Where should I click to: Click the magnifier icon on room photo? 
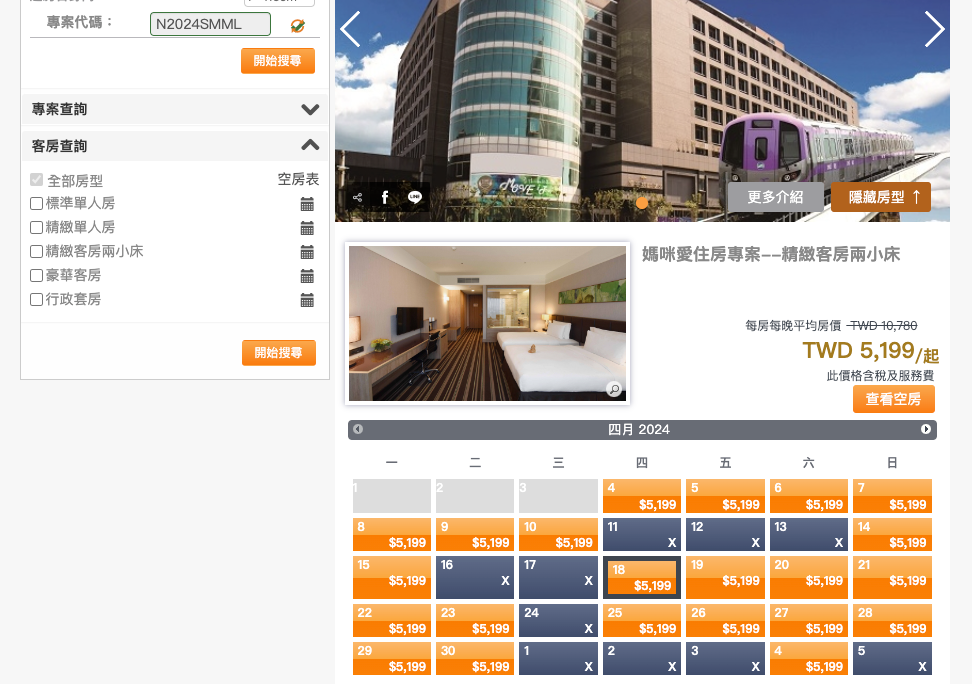click(614, 389)
